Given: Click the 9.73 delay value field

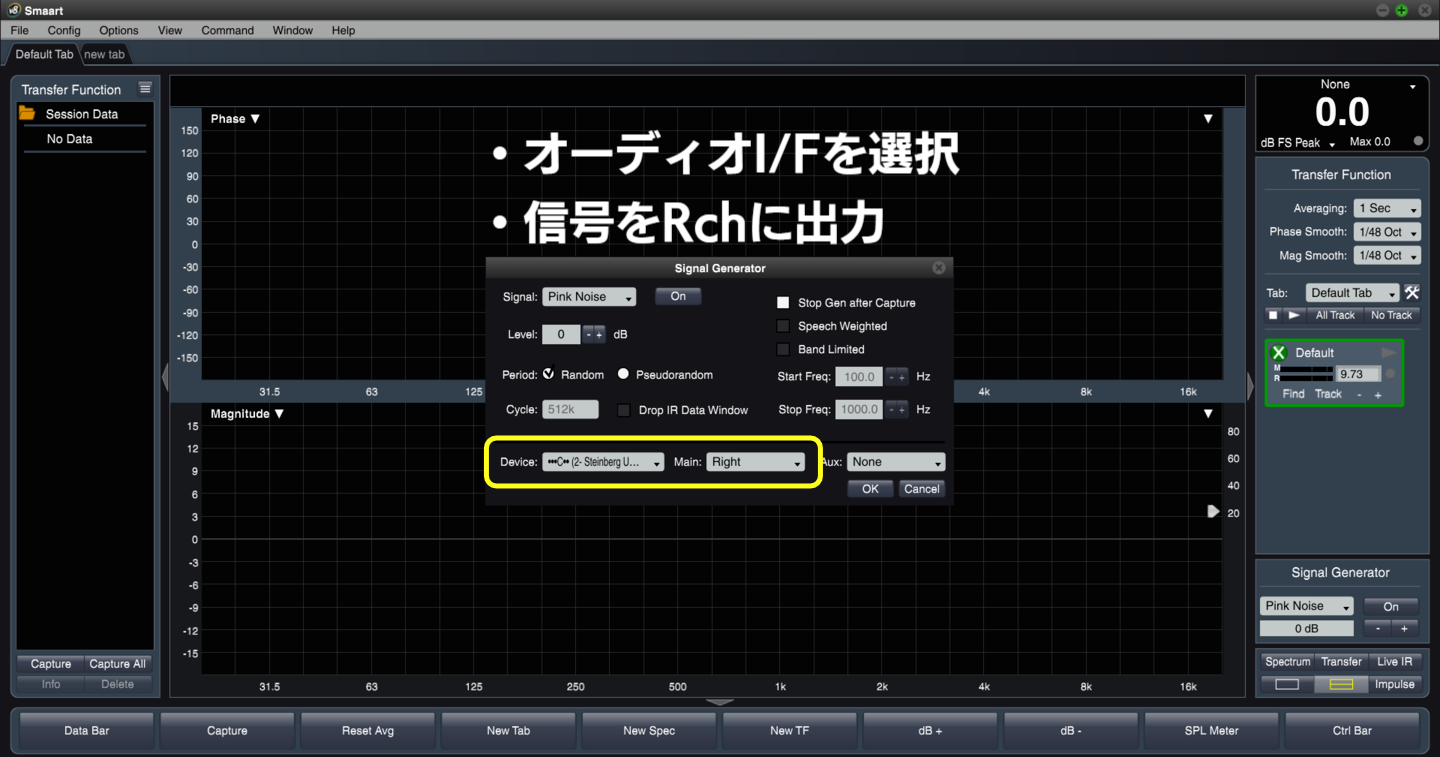Looking at the screenshot, I should tap(1358, 373).
